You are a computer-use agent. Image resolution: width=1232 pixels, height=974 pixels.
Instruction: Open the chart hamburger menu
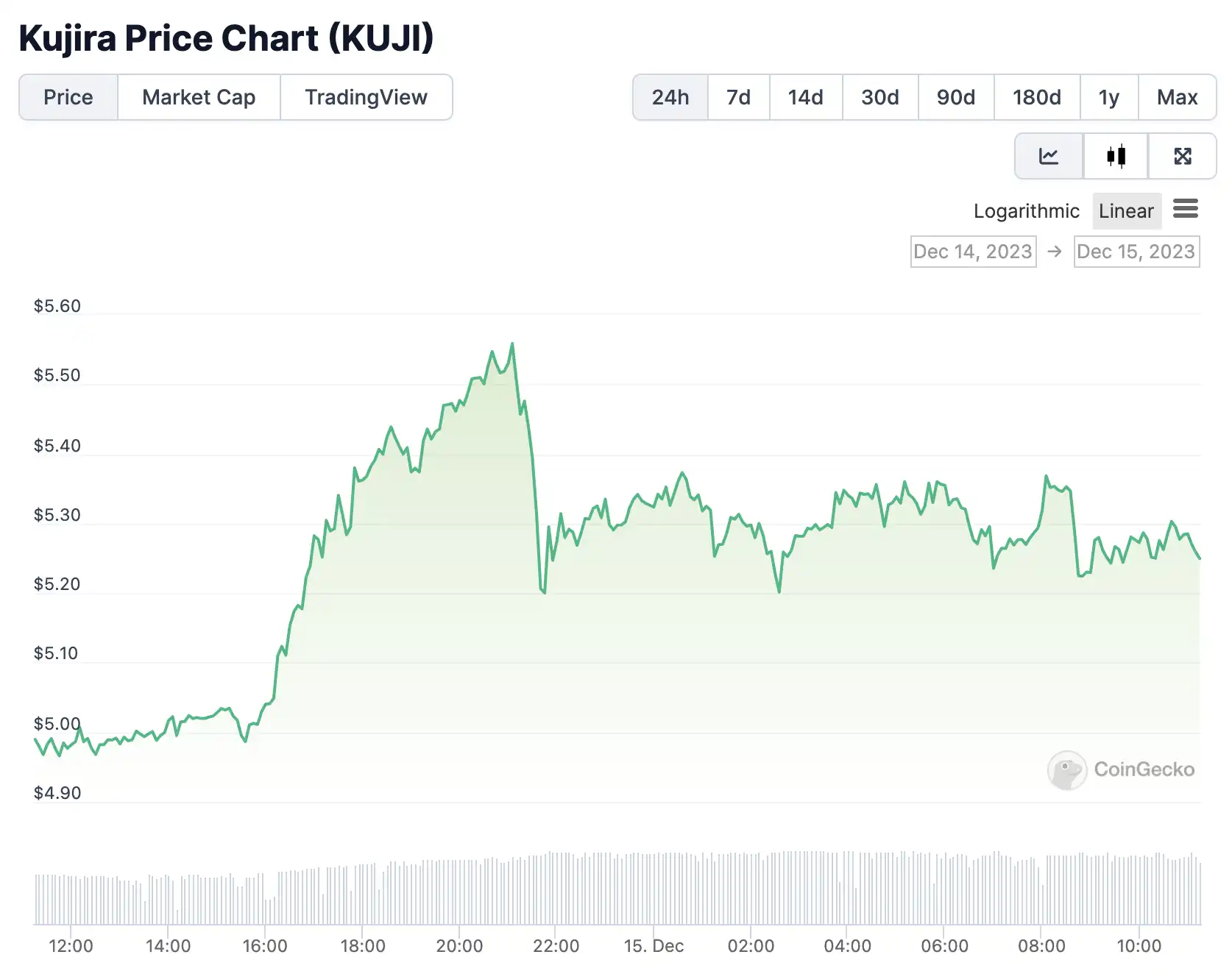pyautogui.click(x=1186, y=209)
